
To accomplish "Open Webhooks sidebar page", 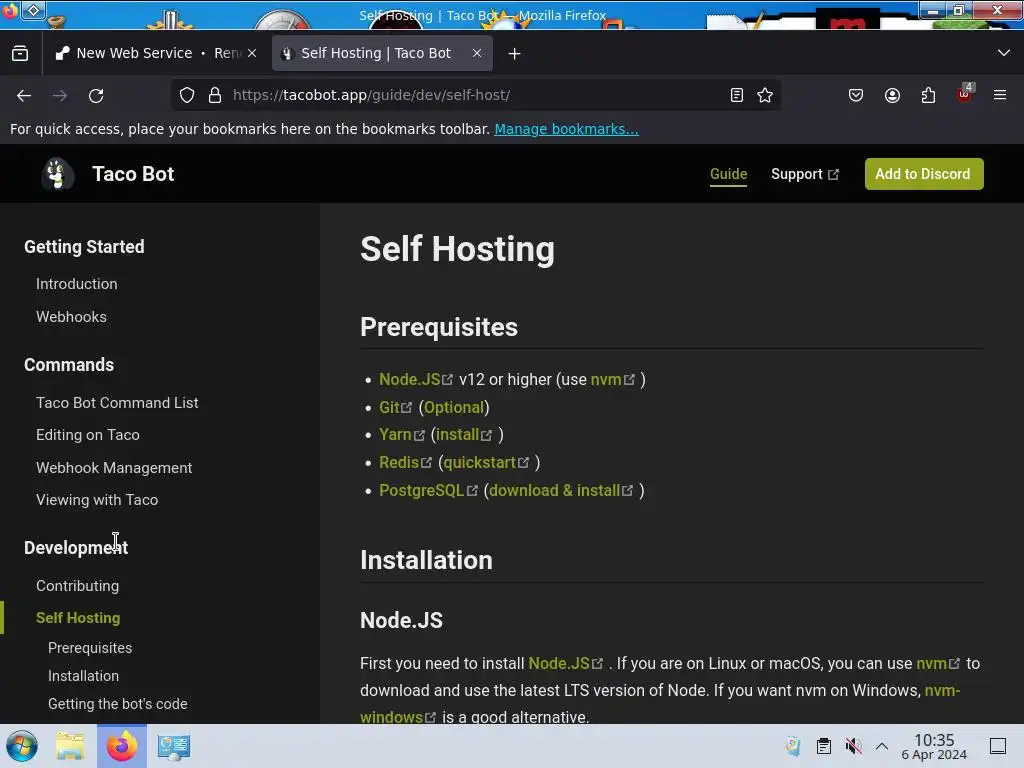I will 71,317.
